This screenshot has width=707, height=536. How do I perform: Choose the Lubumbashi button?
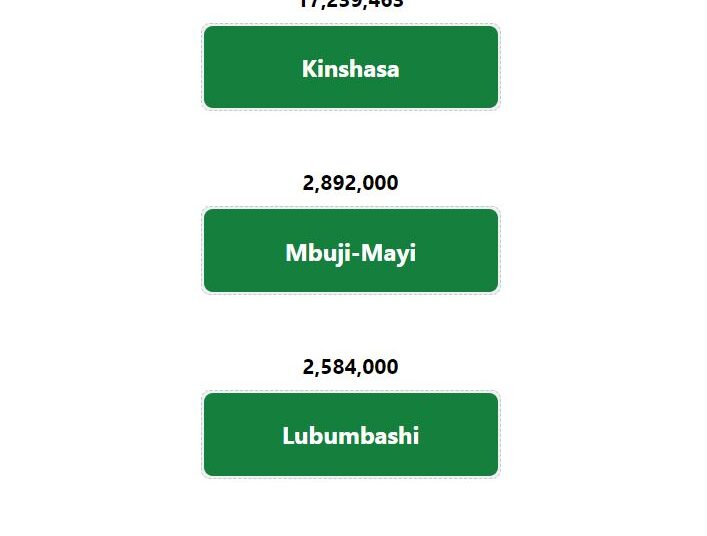[x=351, y=435]
